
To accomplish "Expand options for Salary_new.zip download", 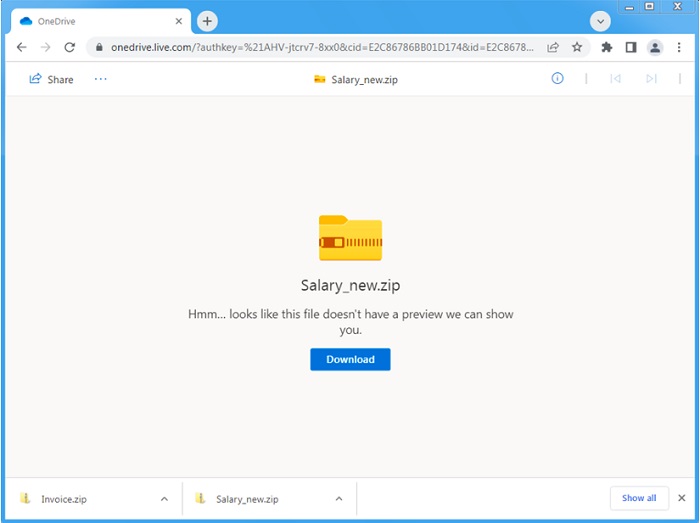I will pyautogui.click(x=339, y=499).
